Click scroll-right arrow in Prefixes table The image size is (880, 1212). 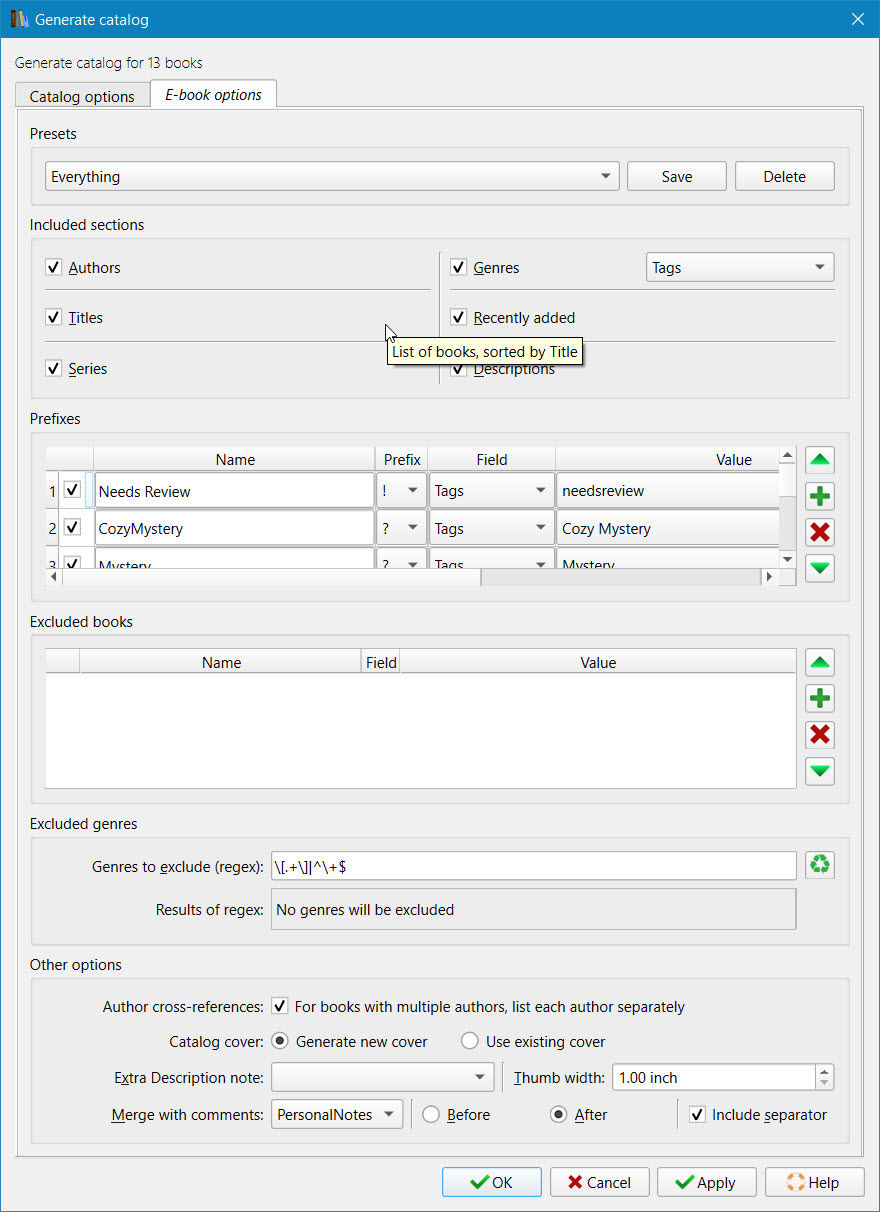coord(769,577)
